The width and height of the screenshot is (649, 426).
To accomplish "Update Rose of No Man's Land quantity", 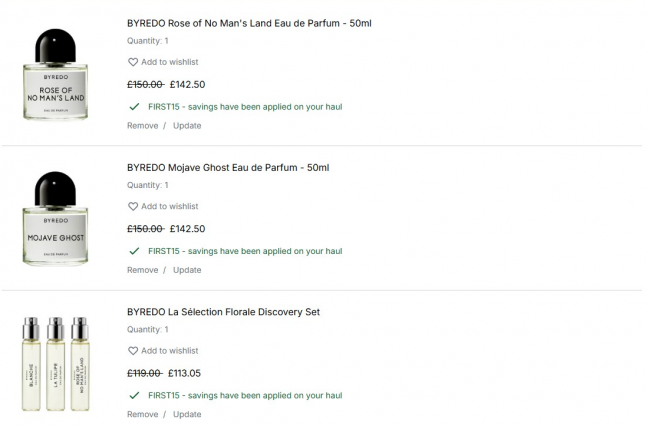I will 187,126.
